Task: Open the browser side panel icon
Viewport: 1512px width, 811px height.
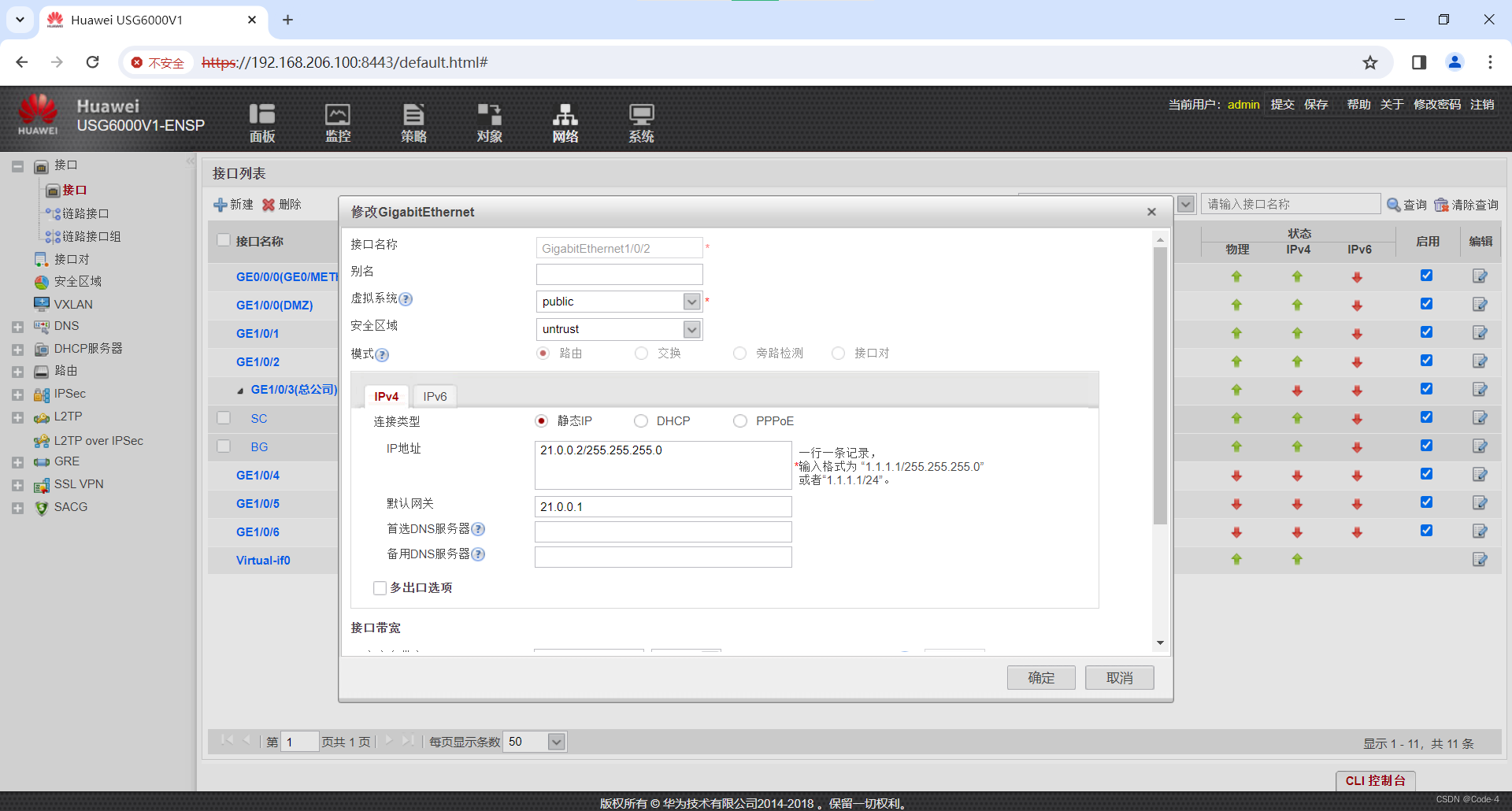Action: pos(1419,62)
